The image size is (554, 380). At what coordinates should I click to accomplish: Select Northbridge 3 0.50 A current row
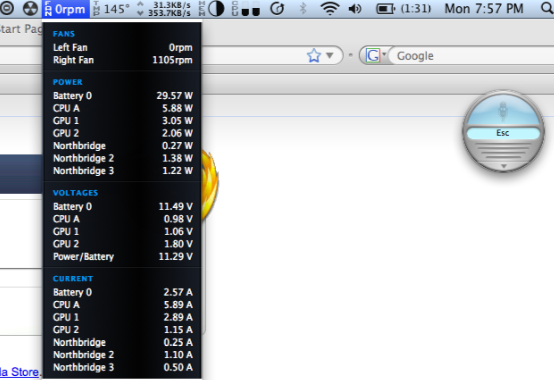click(122, 367)
